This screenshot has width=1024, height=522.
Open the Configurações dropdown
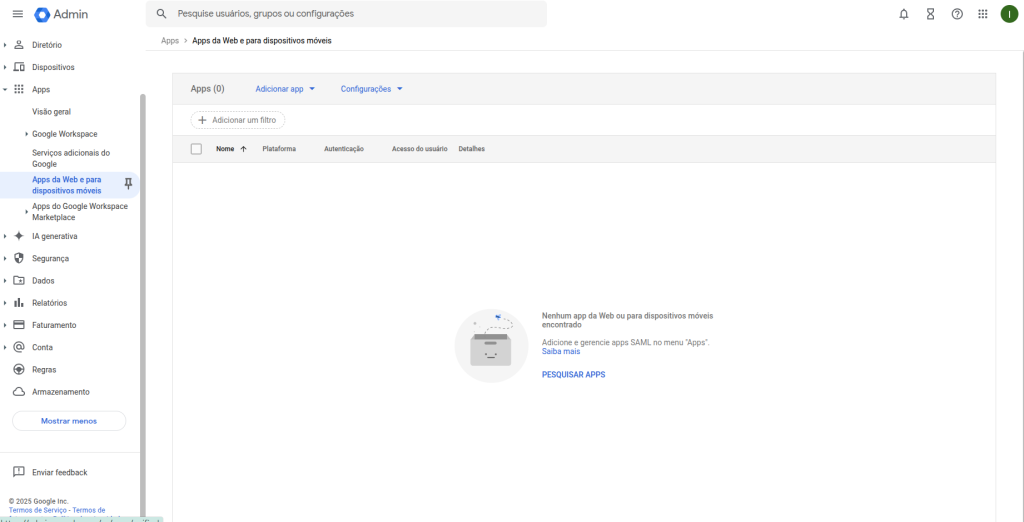(x=371, y=89)
